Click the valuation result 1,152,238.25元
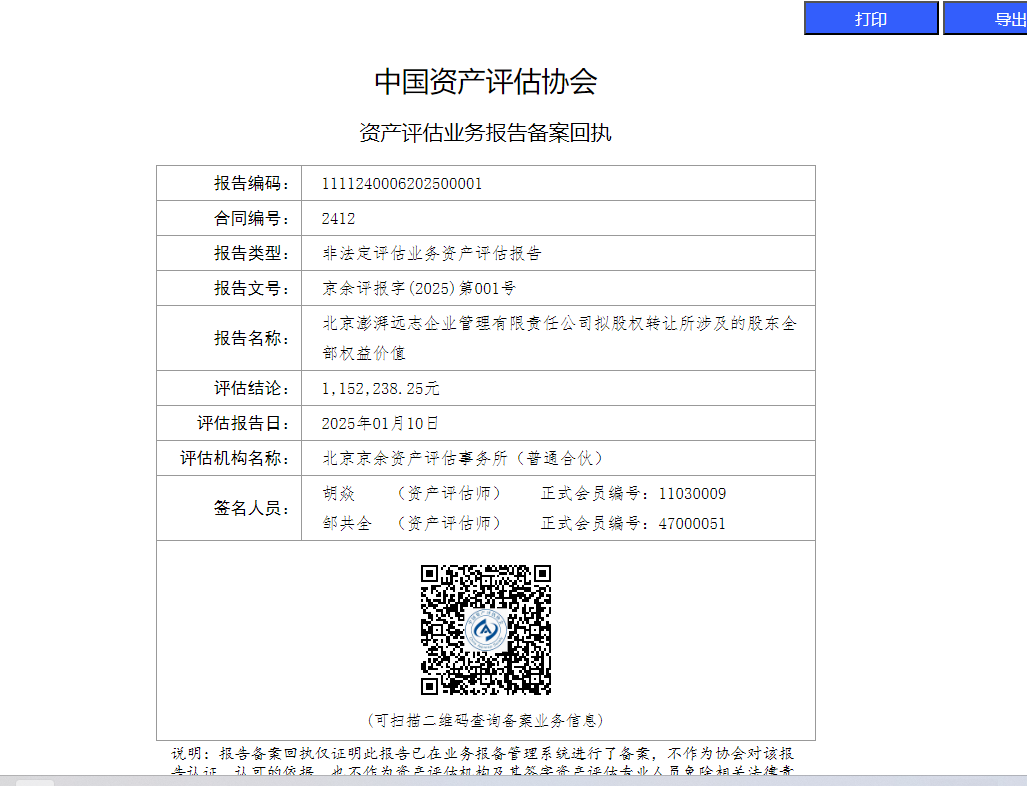Viewport: 1027px width, 786px height. (x=380, y=389)
